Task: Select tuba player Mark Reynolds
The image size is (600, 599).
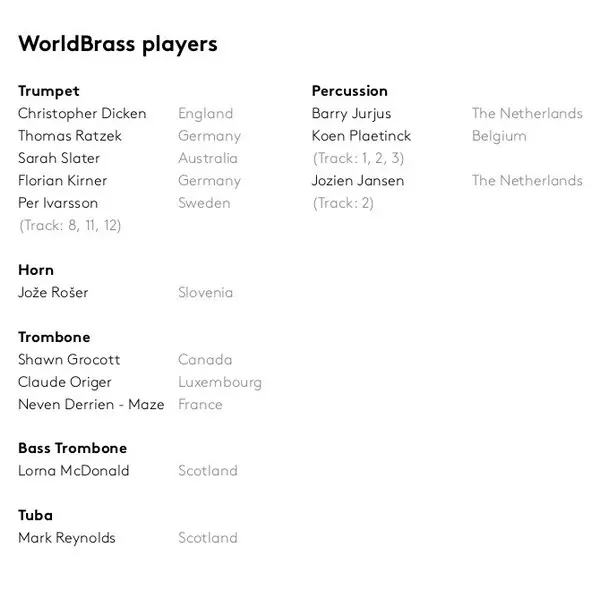Action: [x=67, y=538]
